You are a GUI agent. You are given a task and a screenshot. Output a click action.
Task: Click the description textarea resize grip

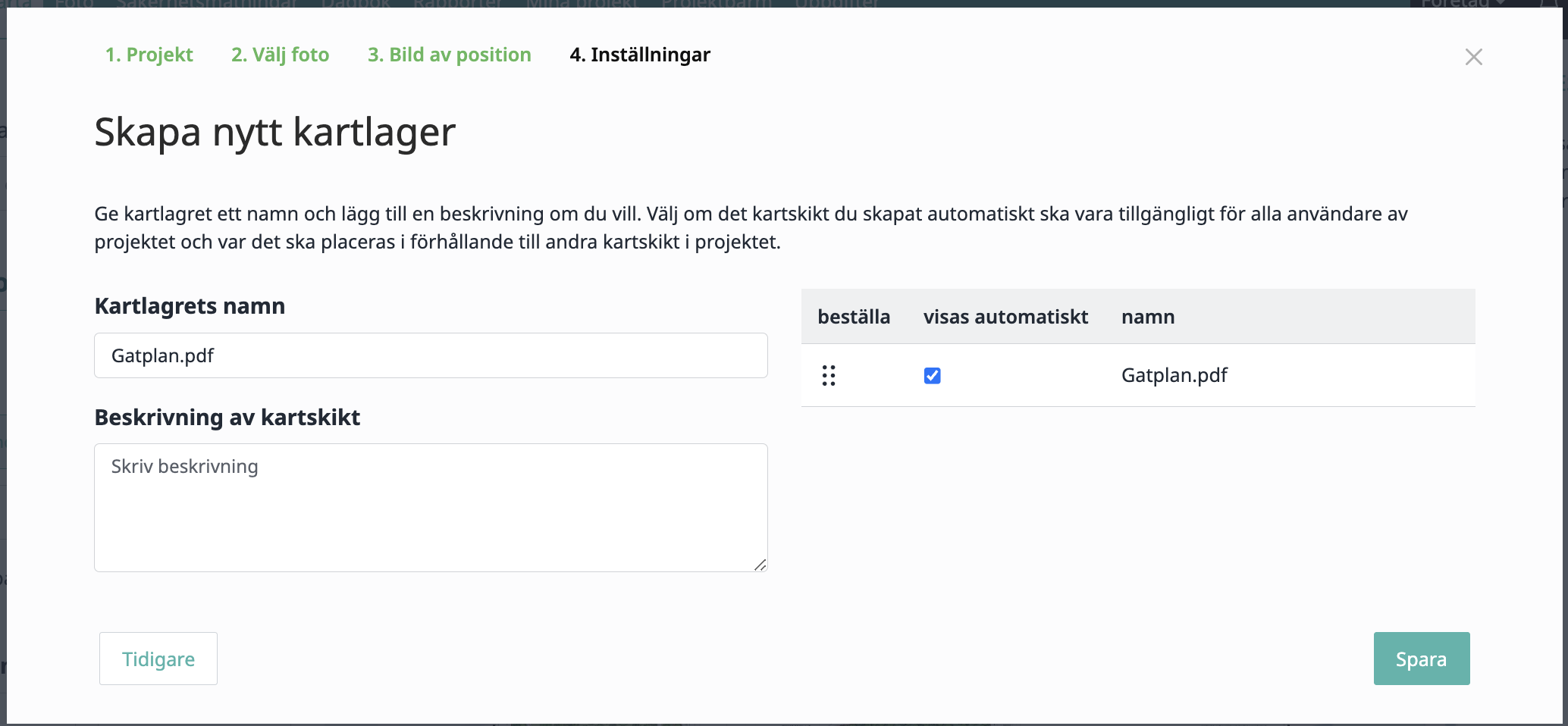point(760,565)
